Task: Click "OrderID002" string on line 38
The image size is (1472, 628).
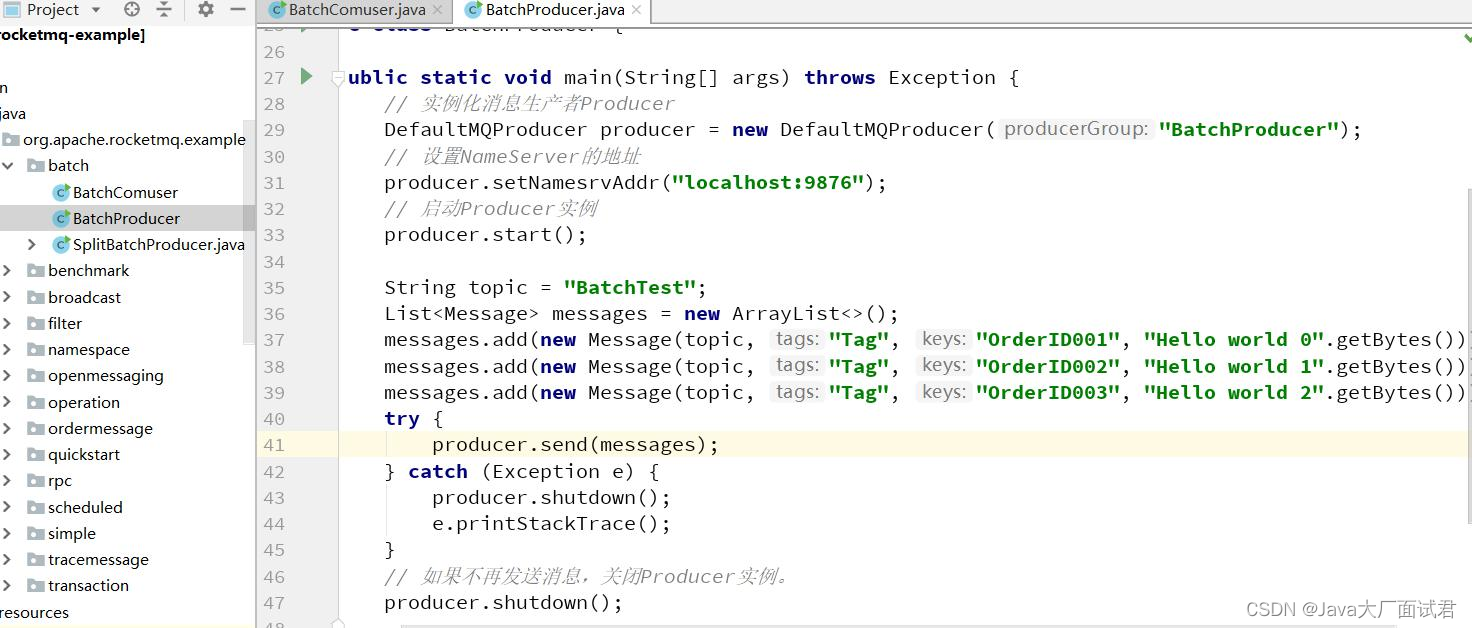Action: tap(1048, 367)
